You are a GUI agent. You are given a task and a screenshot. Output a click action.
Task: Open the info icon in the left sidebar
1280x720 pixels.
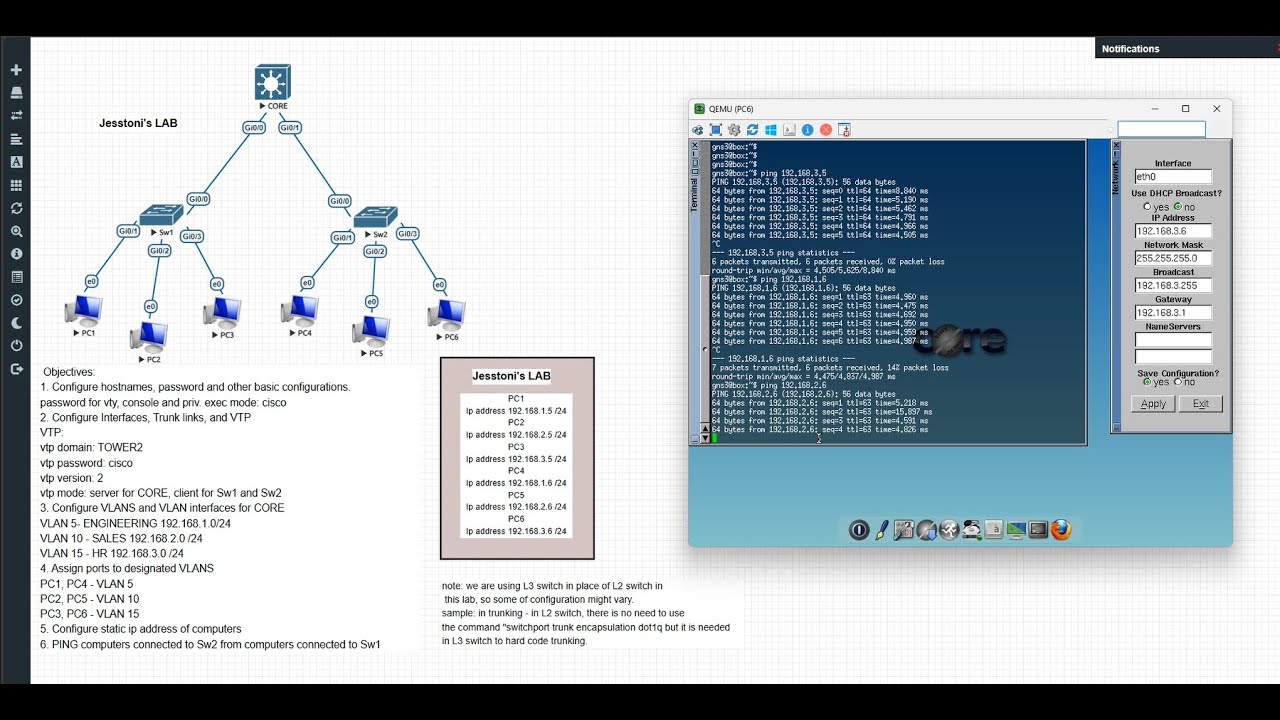[x=16, y=254]
